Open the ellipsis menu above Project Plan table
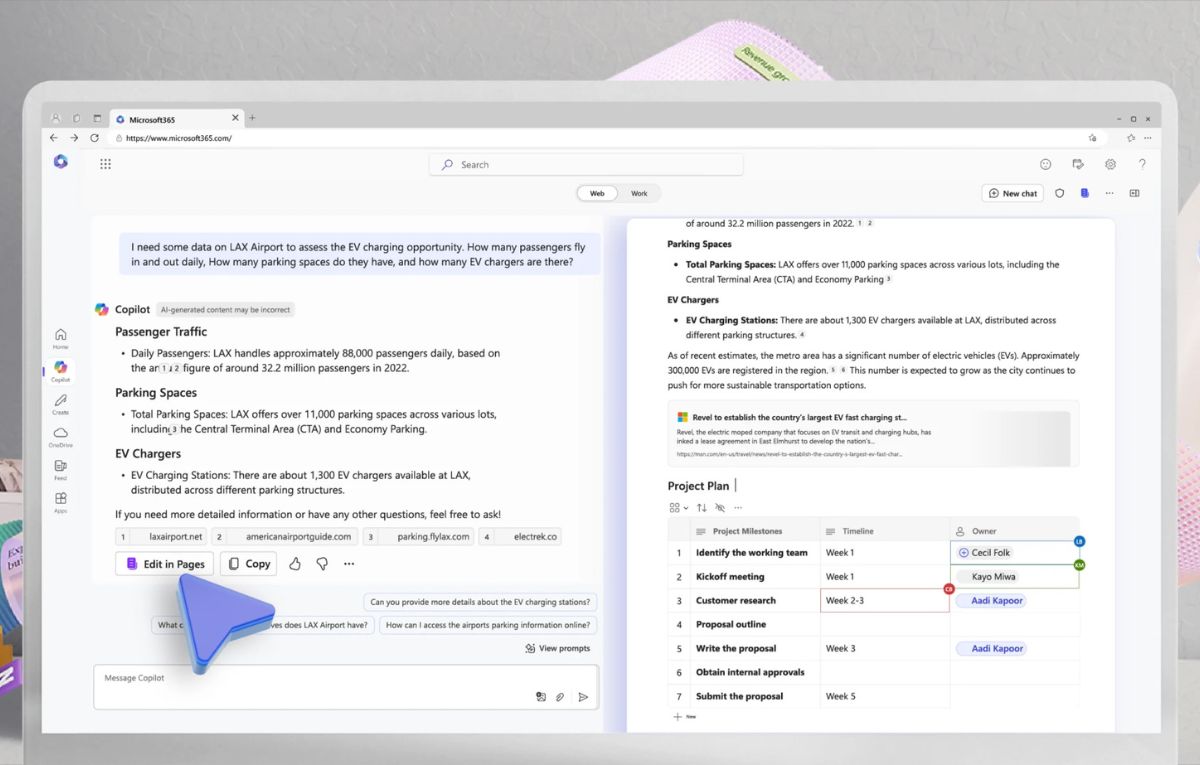Viewport: 1200px width, 765px height. (x=737, y=508)
